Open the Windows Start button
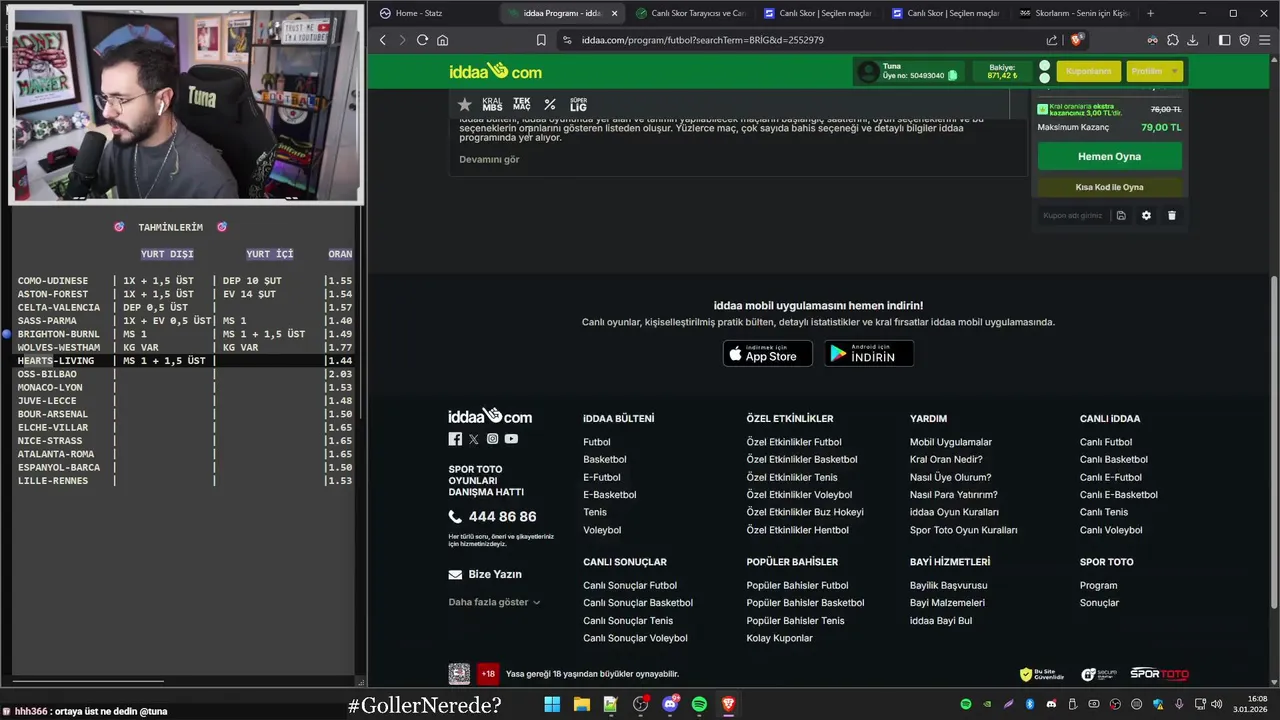The height and width of the screenshot is (720, 1280). [x=552, y=704]
